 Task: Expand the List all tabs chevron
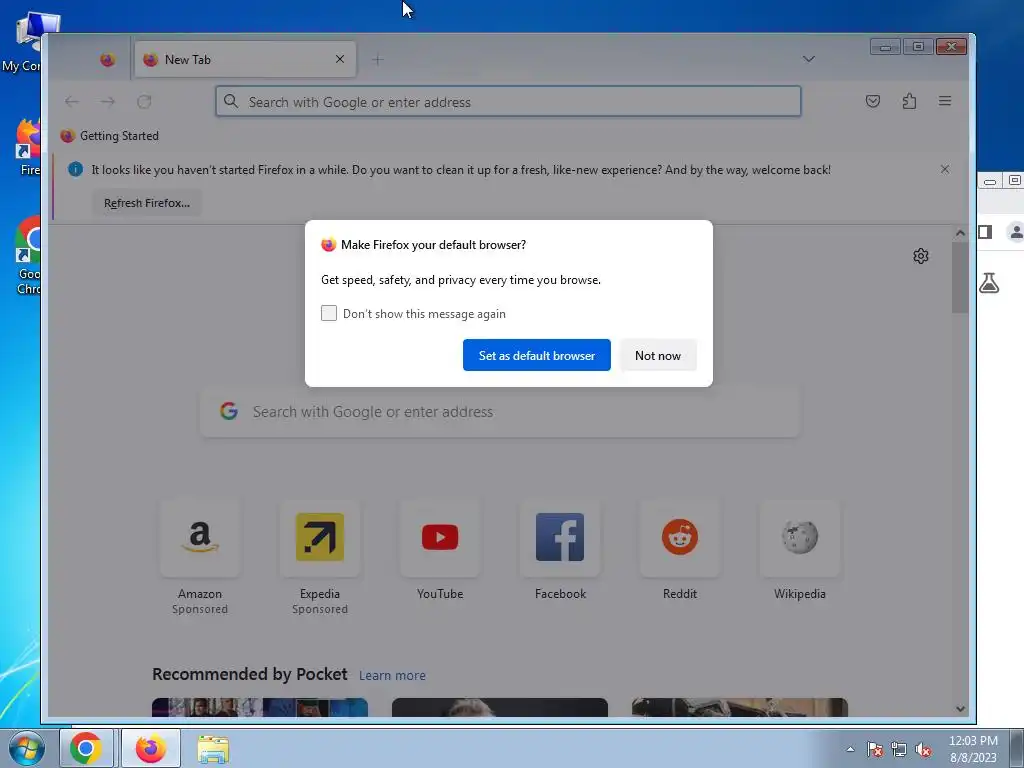pos(808,59)
